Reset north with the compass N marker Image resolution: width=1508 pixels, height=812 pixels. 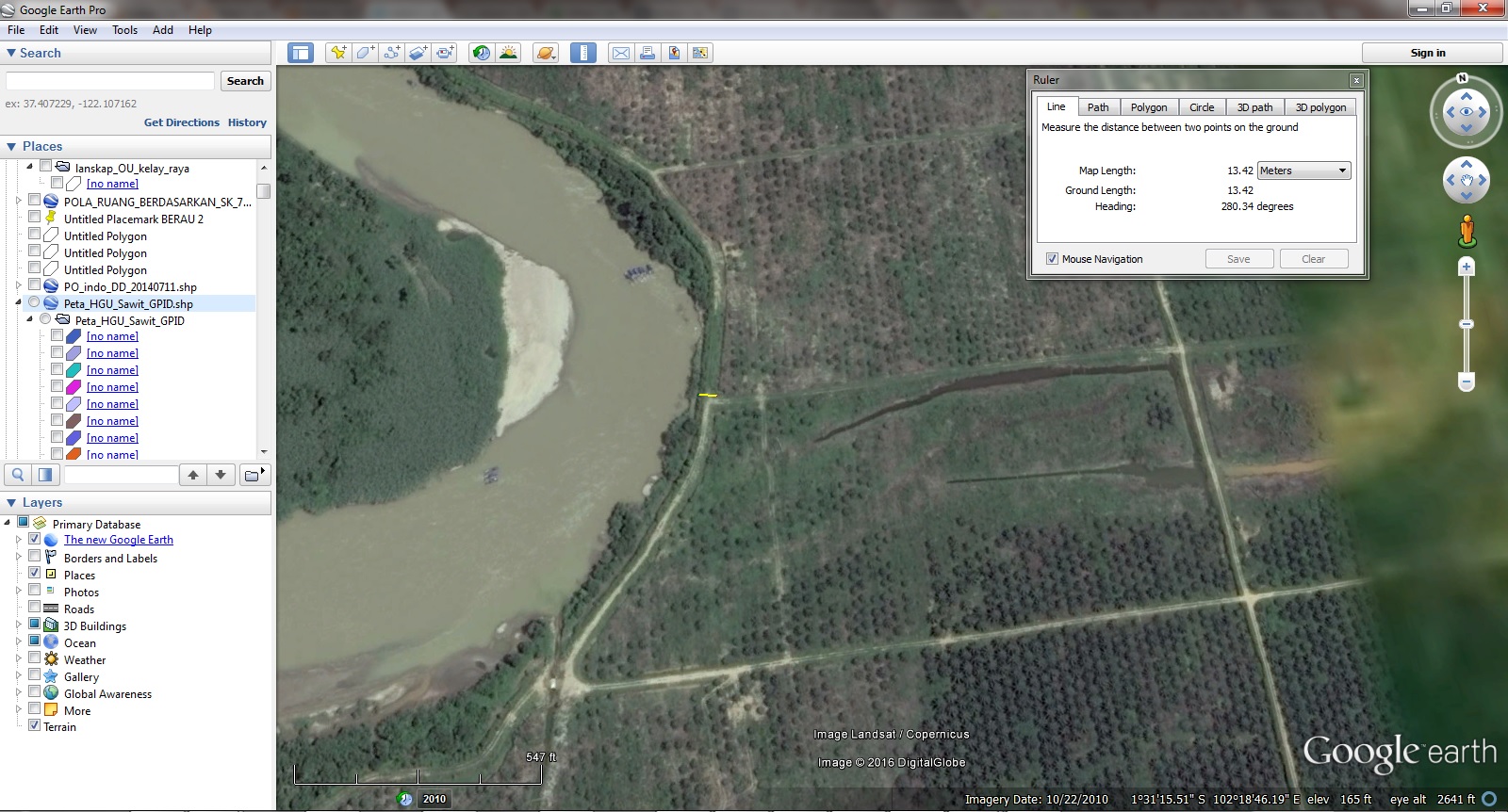point(1463,78)
